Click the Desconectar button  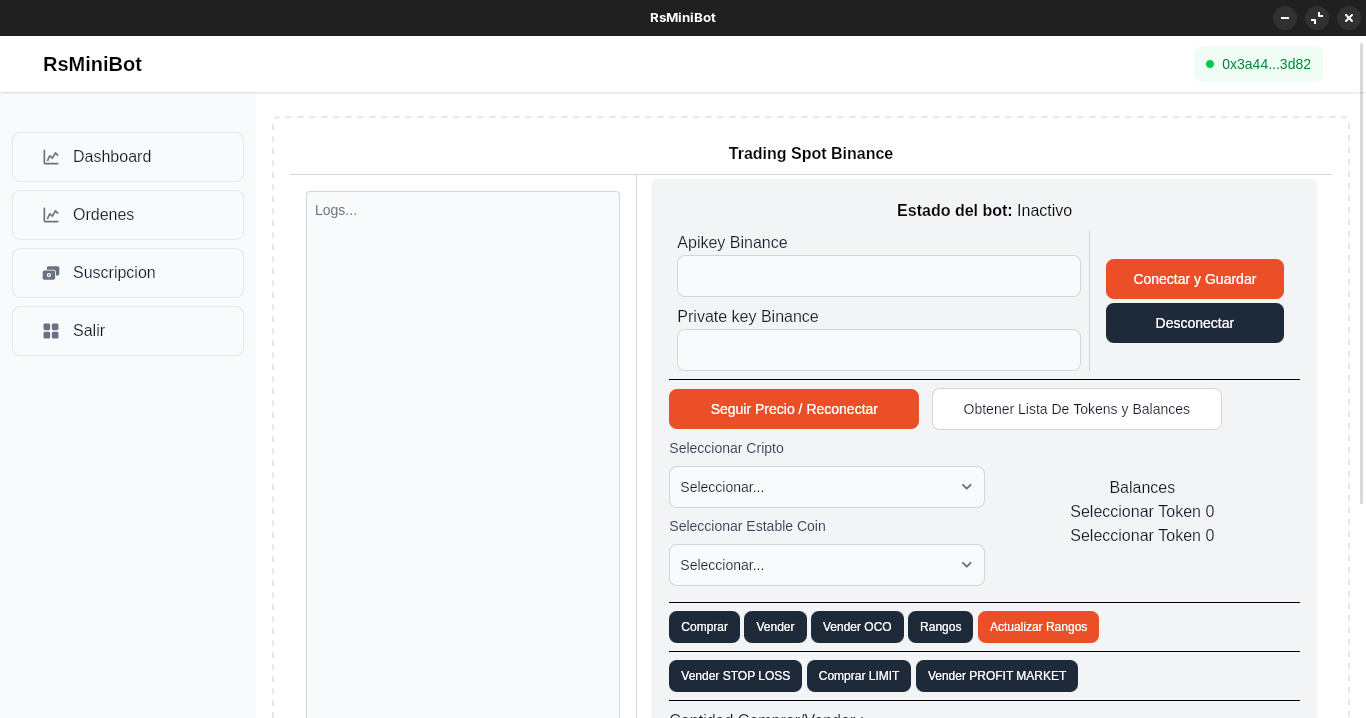point(1194,323)
